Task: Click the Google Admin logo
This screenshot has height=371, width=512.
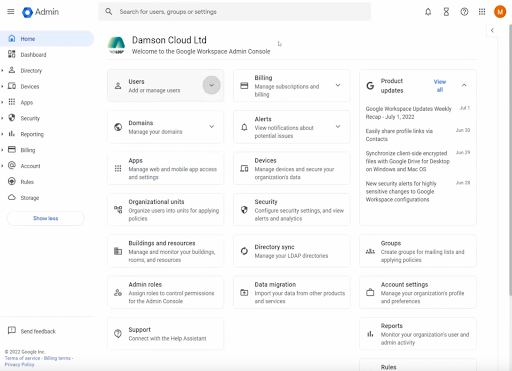Action: (x=40, y=12)
